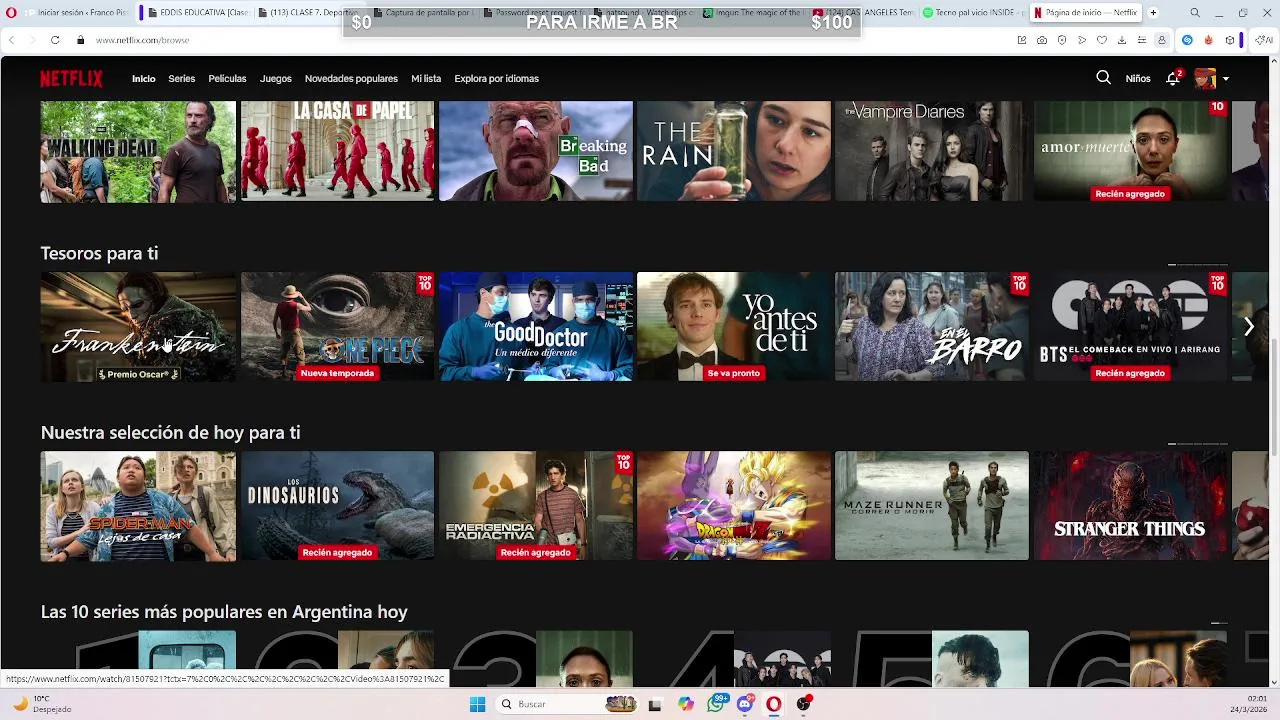Open Mi lista
The height and width of the screenshot is (720, 1280).
click(x=426, y=78)
